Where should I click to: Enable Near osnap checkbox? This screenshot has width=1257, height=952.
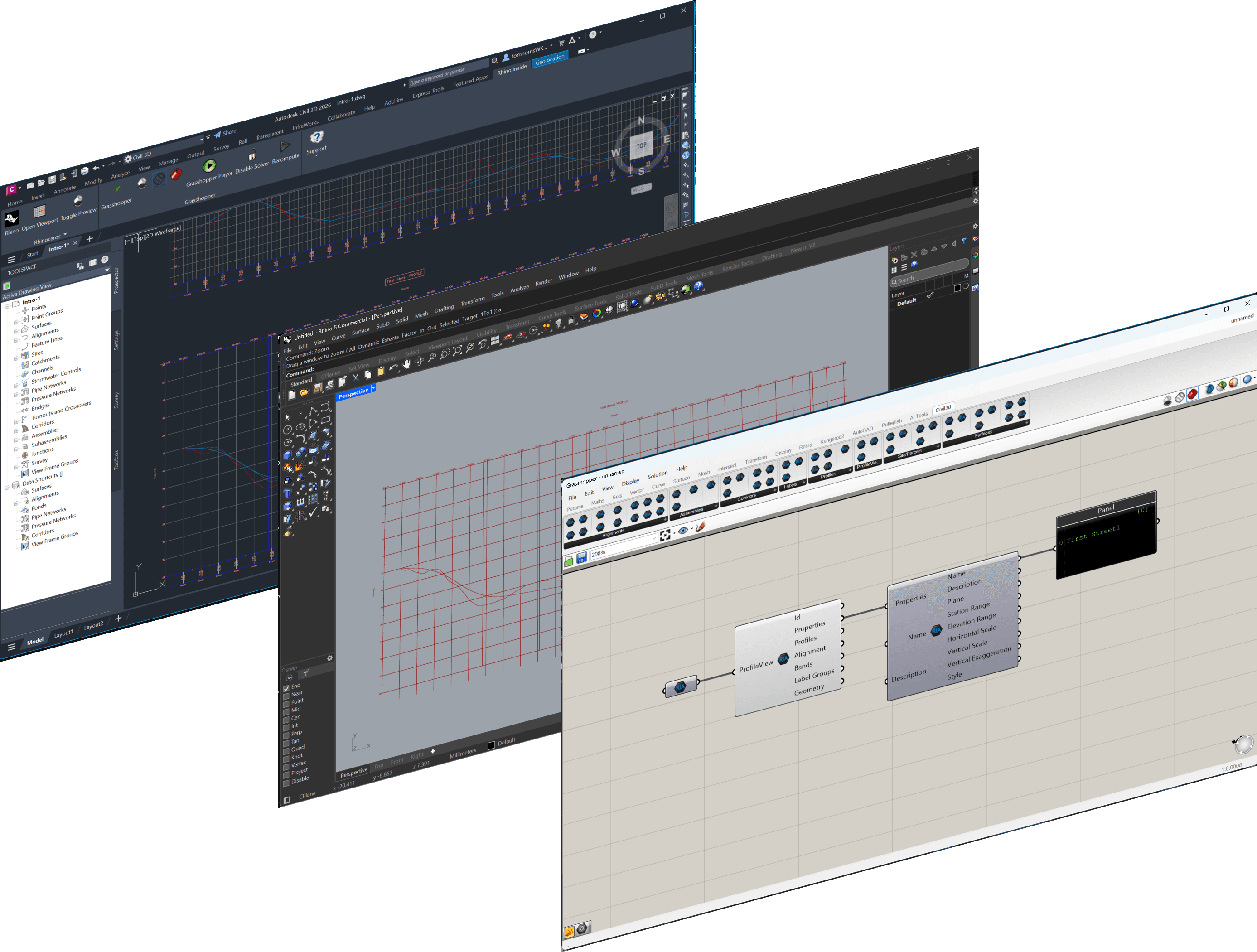[286, 696]
